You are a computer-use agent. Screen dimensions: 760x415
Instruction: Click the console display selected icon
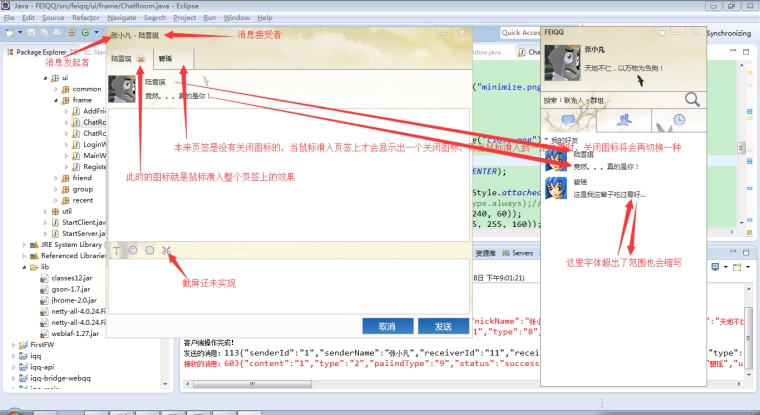pyautogui.click(x=715, y=267)
